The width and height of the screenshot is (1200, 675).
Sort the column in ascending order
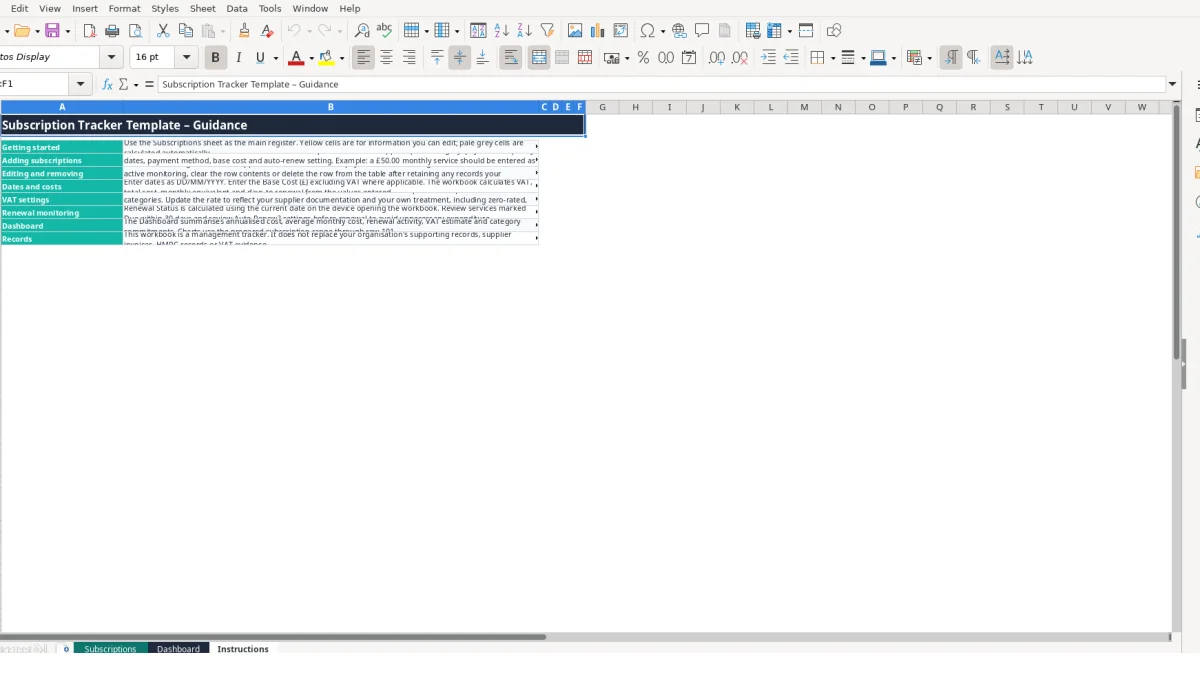pyautogui.click(x=502, y=31)
